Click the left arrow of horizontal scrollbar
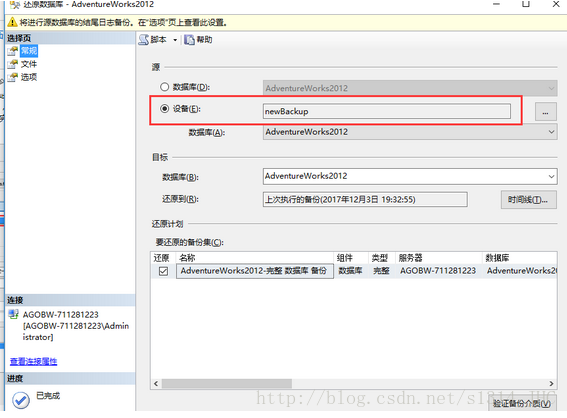 (x=156, y=383)
